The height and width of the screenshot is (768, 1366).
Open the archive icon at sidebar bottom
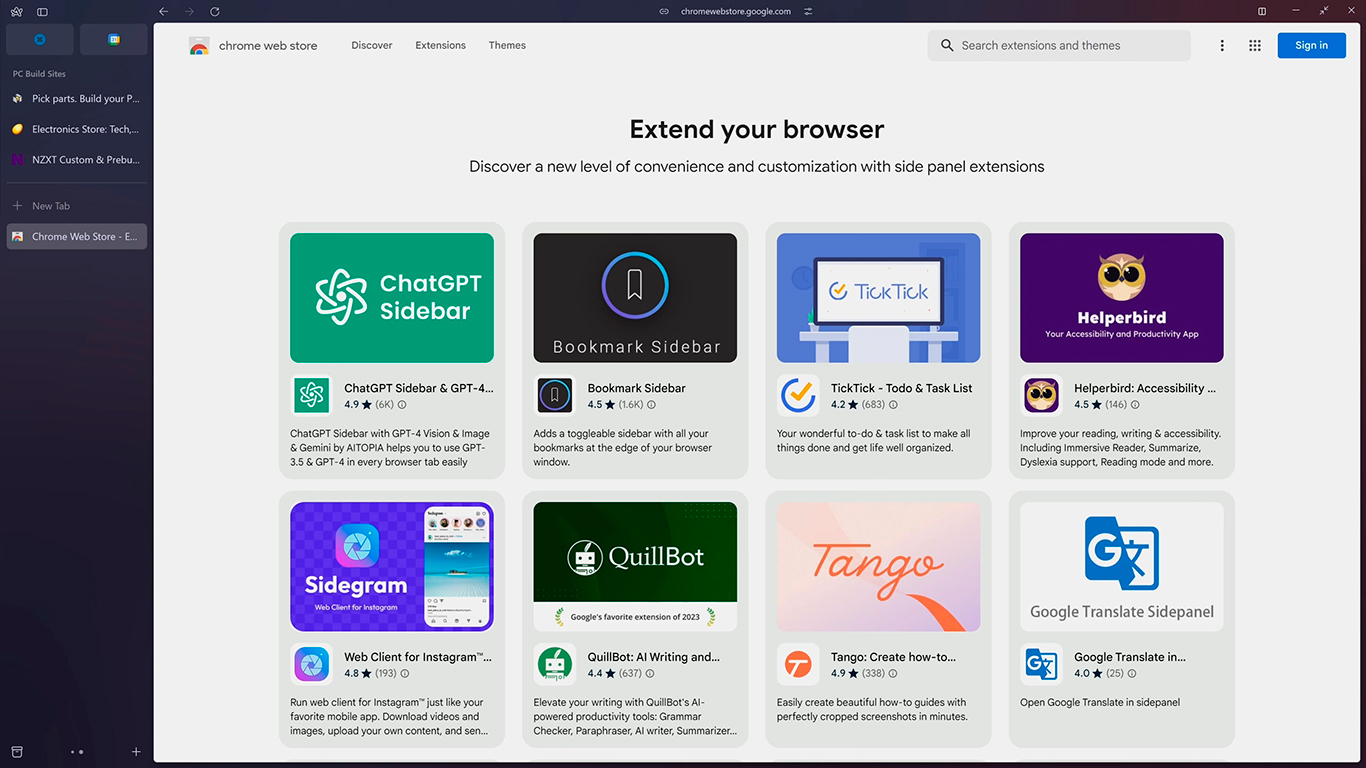[17, 751]
